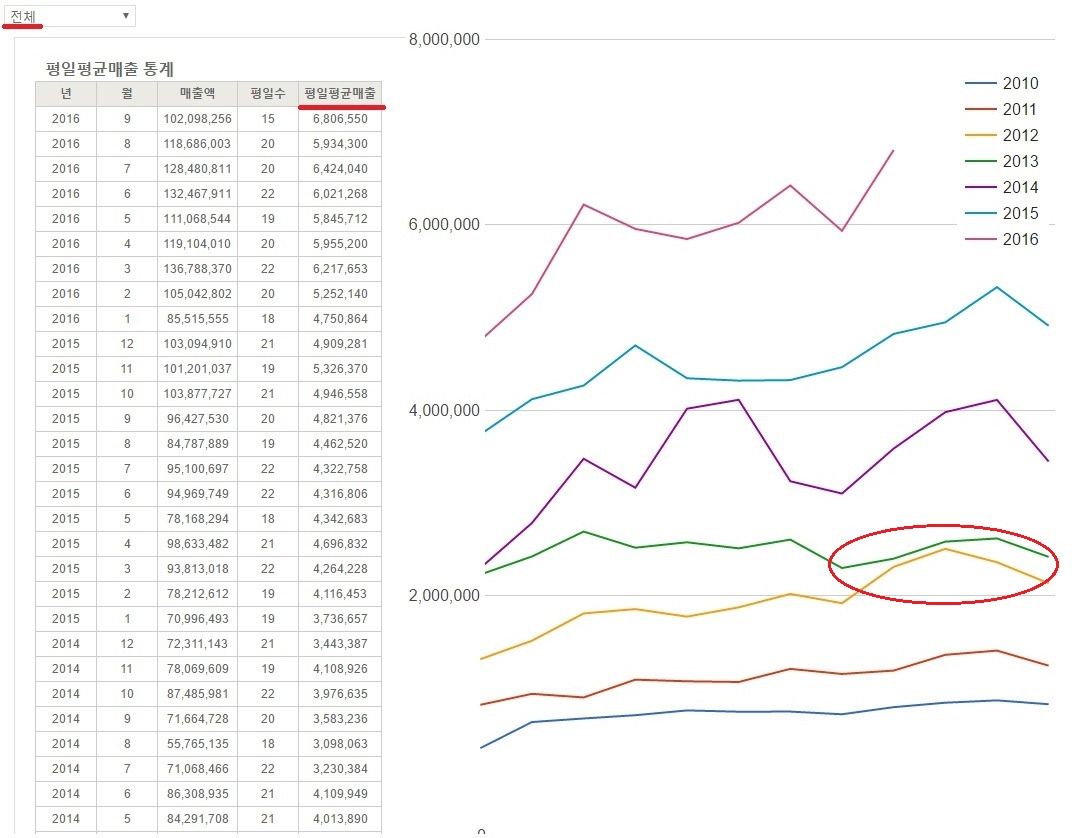The height and width of the screenshot is (838, 1076).
Task: Click sales cell 102,098,256
Action: pyautogui.click(x=198, y=119)
